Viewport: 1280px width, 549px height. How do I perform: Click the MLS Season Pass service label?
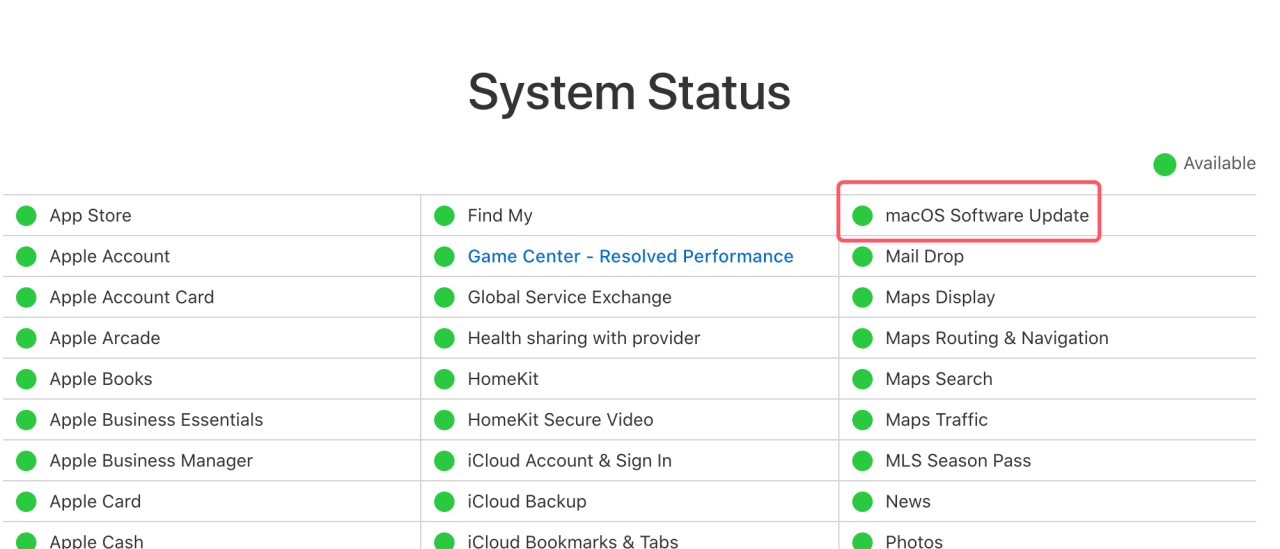tap(958, 461)
